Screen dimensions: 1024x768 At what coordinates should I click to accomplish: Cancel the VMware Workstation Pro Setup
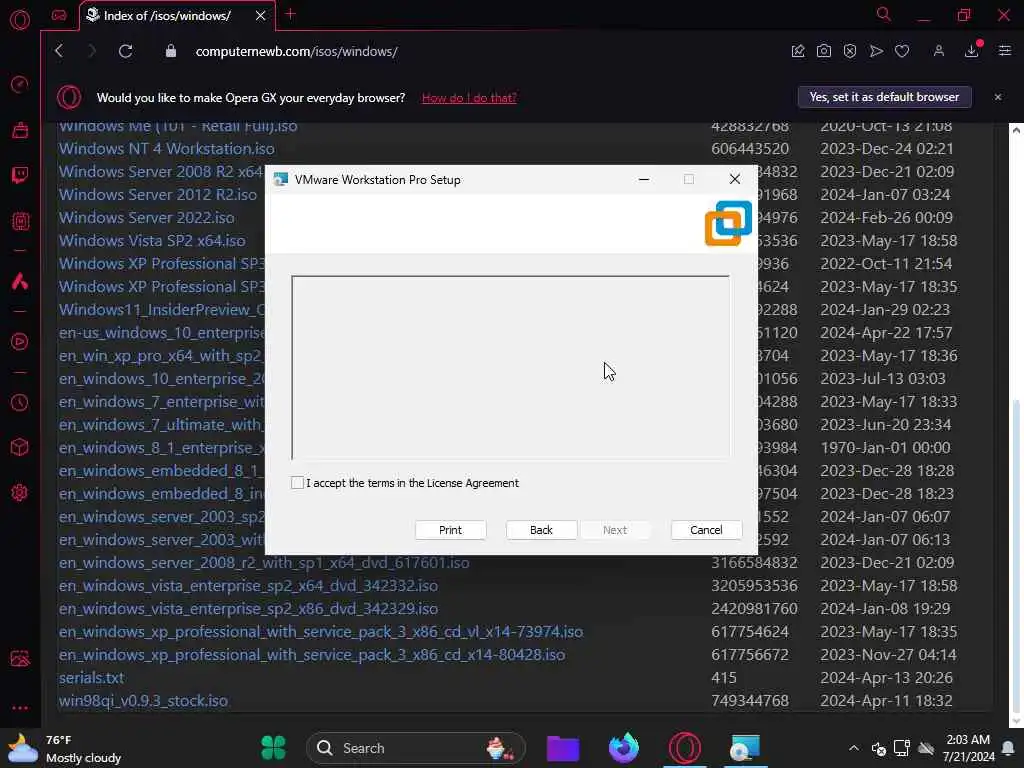click(706, 530)
